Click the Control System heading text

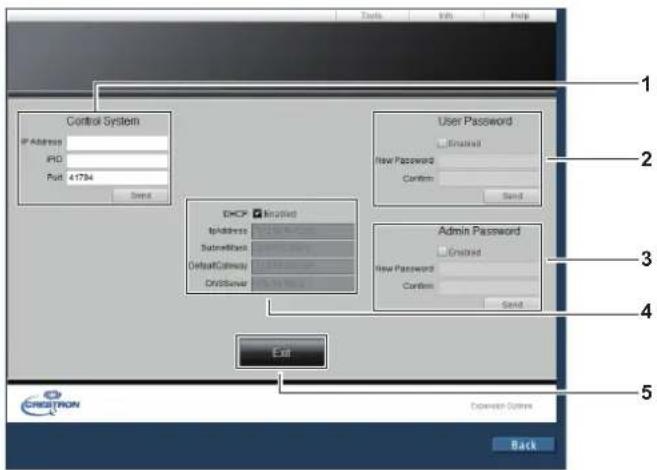(103, 121)
